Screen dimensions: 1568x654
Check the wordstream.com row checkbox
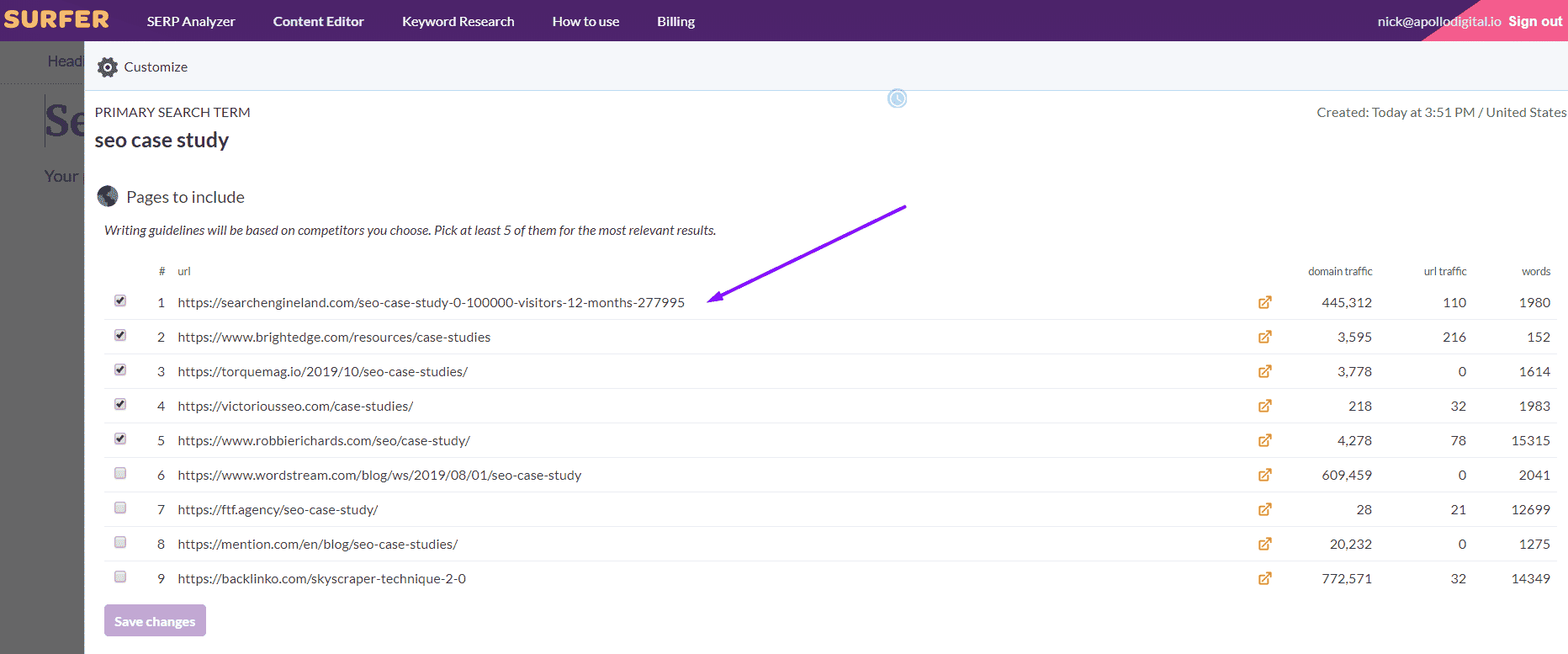[120, 473]
